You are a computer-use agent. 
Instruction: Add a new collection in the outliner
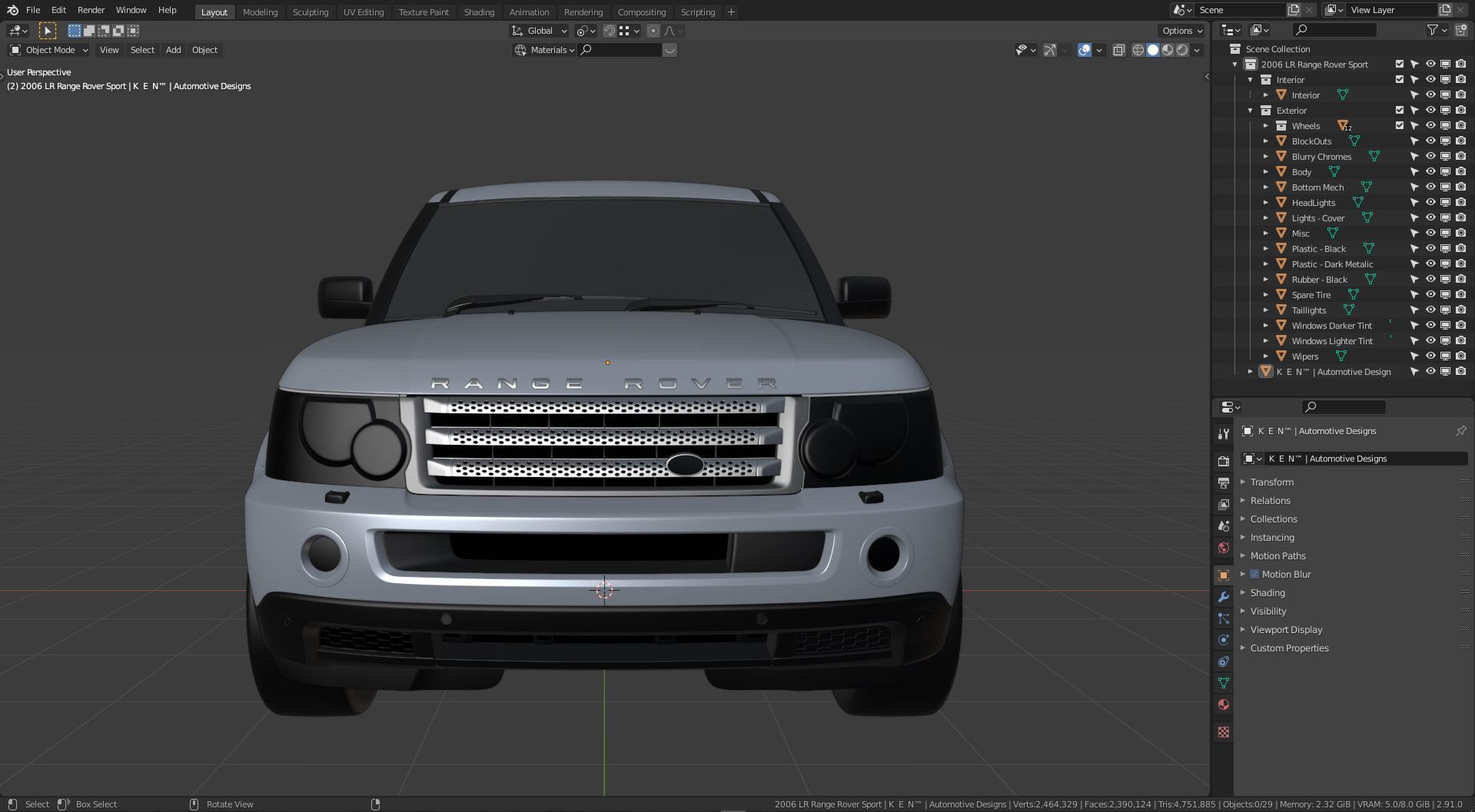click(x=1460, y=30)
